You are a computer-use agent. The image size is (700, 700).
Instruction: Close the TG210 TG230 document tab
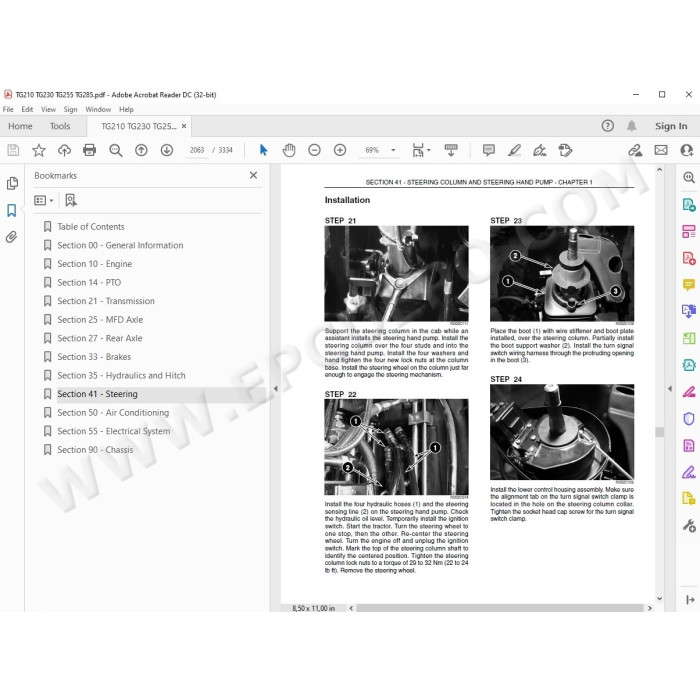click(x=184, y=126)
